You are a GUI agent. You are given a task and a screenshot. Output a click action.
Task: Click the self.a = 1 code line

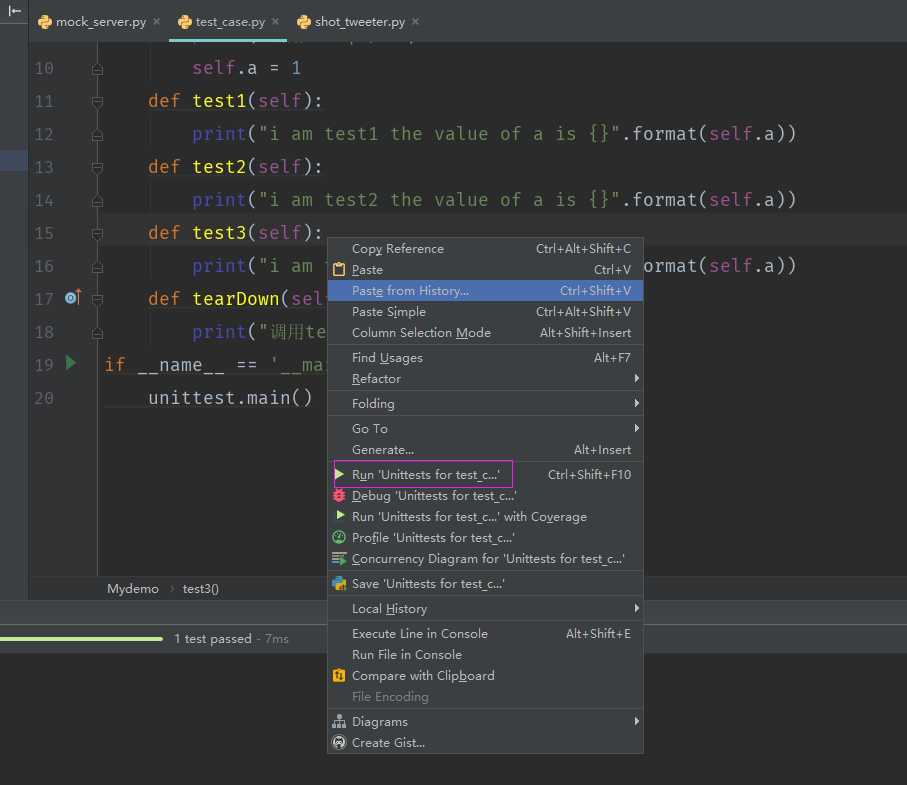click(x=246, y=68)
